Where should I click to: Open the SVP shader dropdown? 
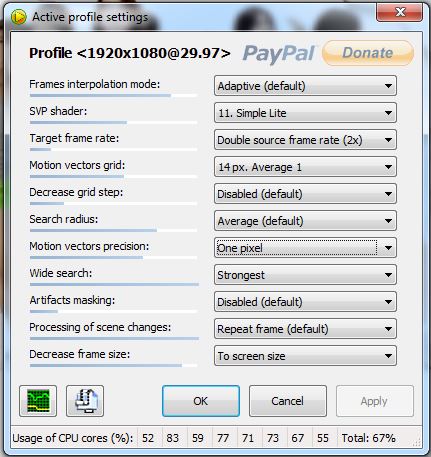(x=305, y=113)
